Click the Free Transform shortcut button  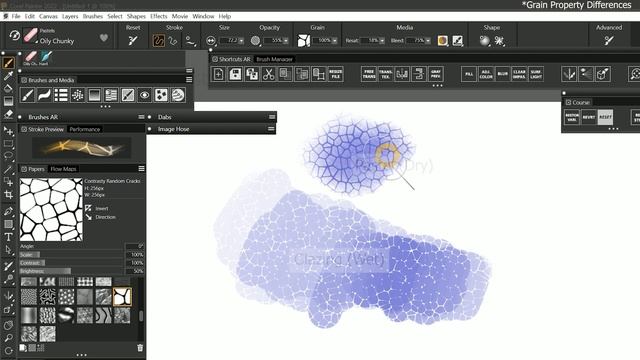point(369,74)
